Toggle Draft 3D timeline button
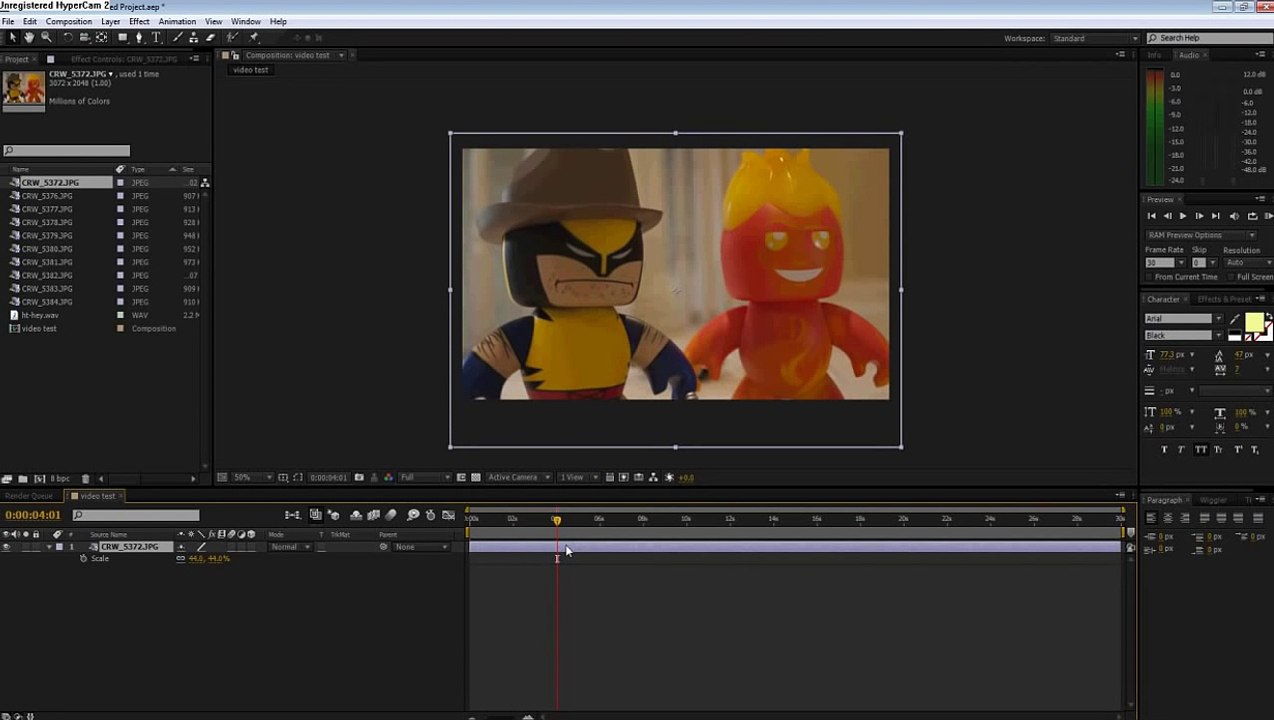This screenshot has width=1274, height=720. pos(333,515)
